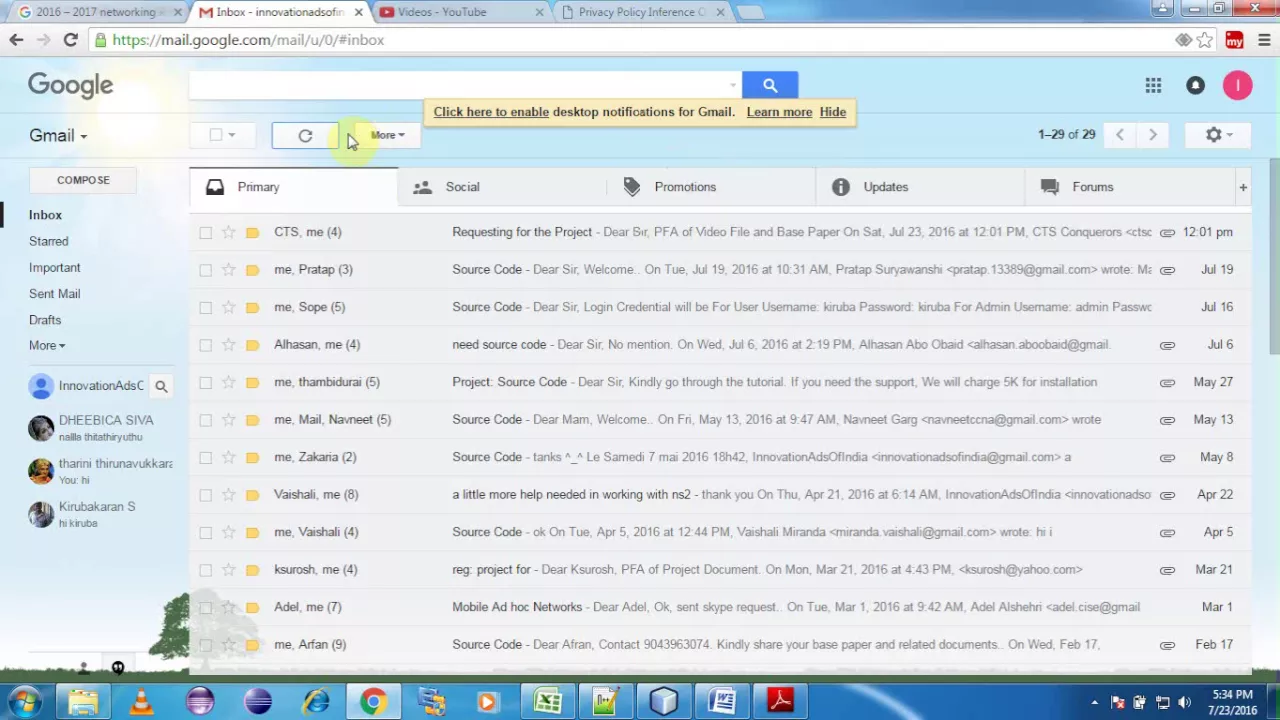Click the inbox vertical scrollbar
1280x720 pixels.
pyautogui.click(x=1273, y=256)
